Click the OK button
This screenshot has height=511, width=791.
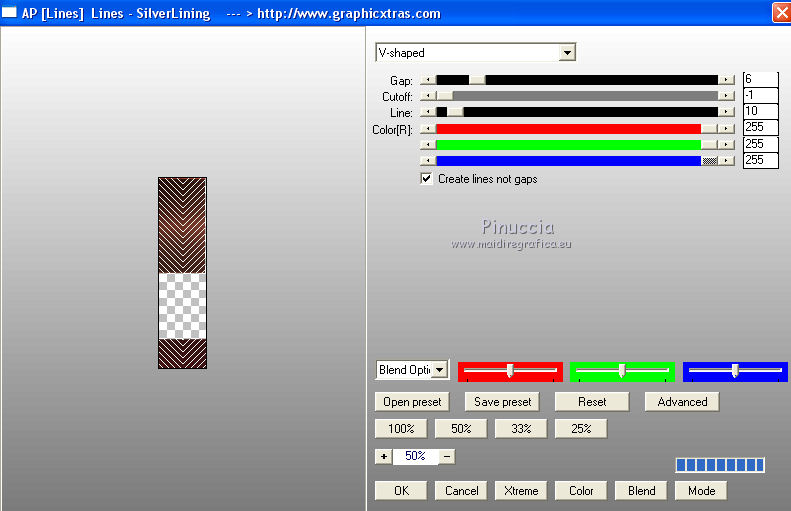(x=401, y=491)
